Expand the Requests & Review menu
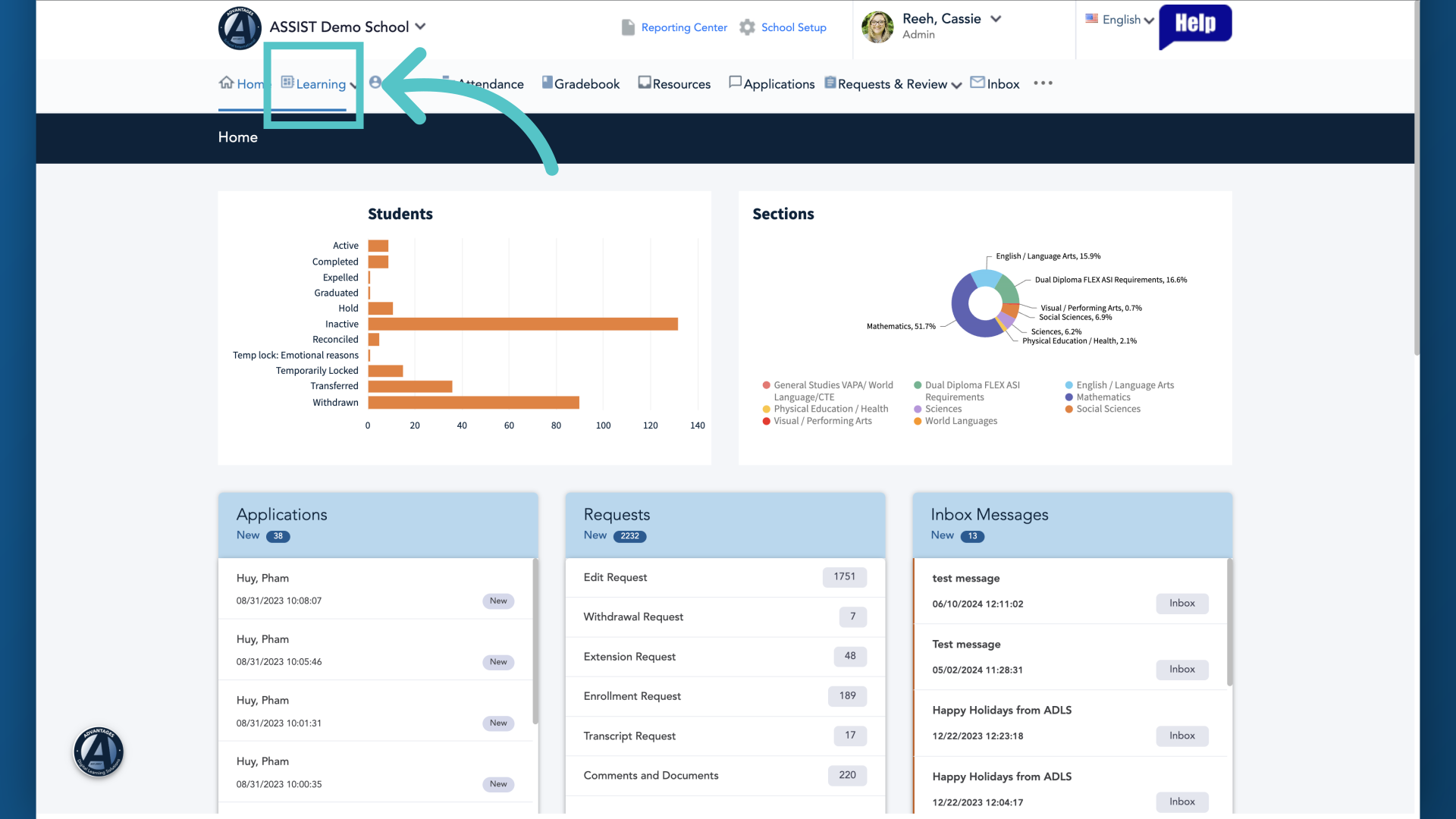 (893, 84)
